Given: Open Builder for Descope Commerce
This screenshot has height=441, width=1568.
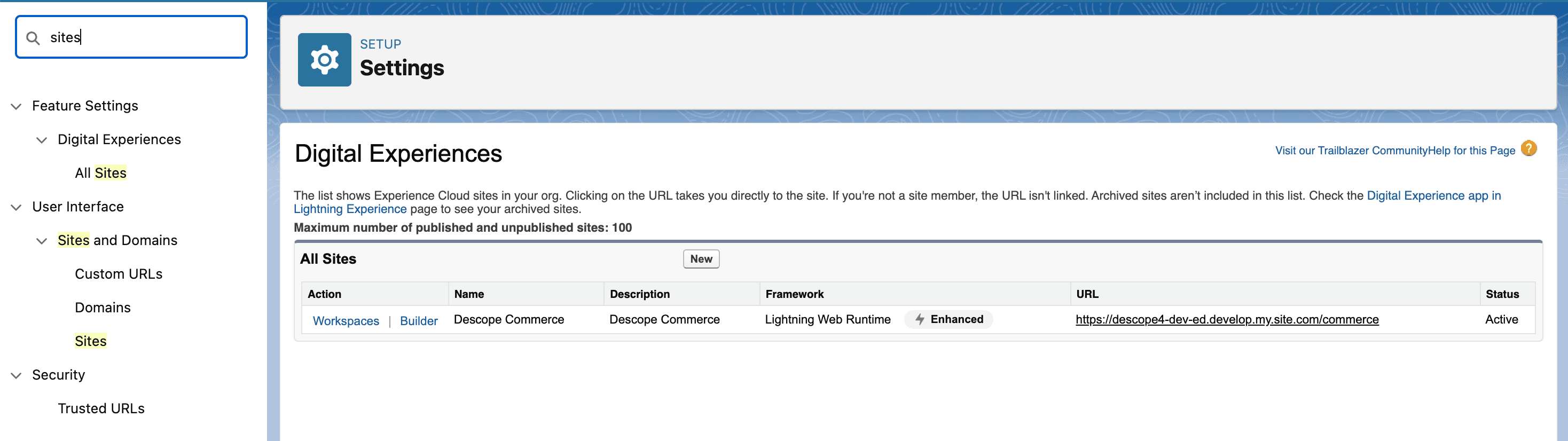Looking at the screenshot, I should coord(418,321).
